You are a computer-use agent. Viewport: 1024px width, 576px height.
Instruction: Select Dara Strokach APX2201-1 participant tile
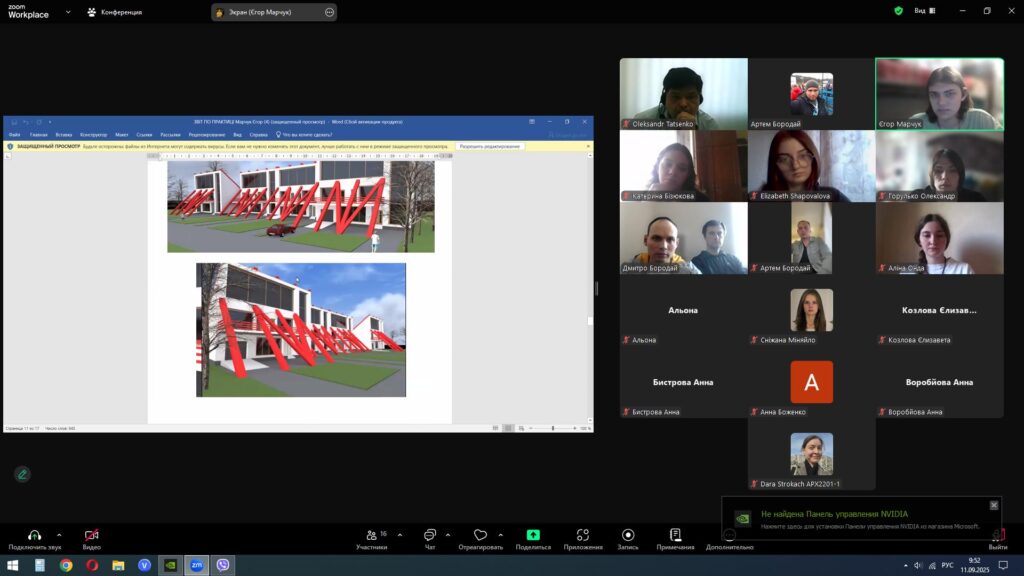pyautogui.click(x=812, y=454)
